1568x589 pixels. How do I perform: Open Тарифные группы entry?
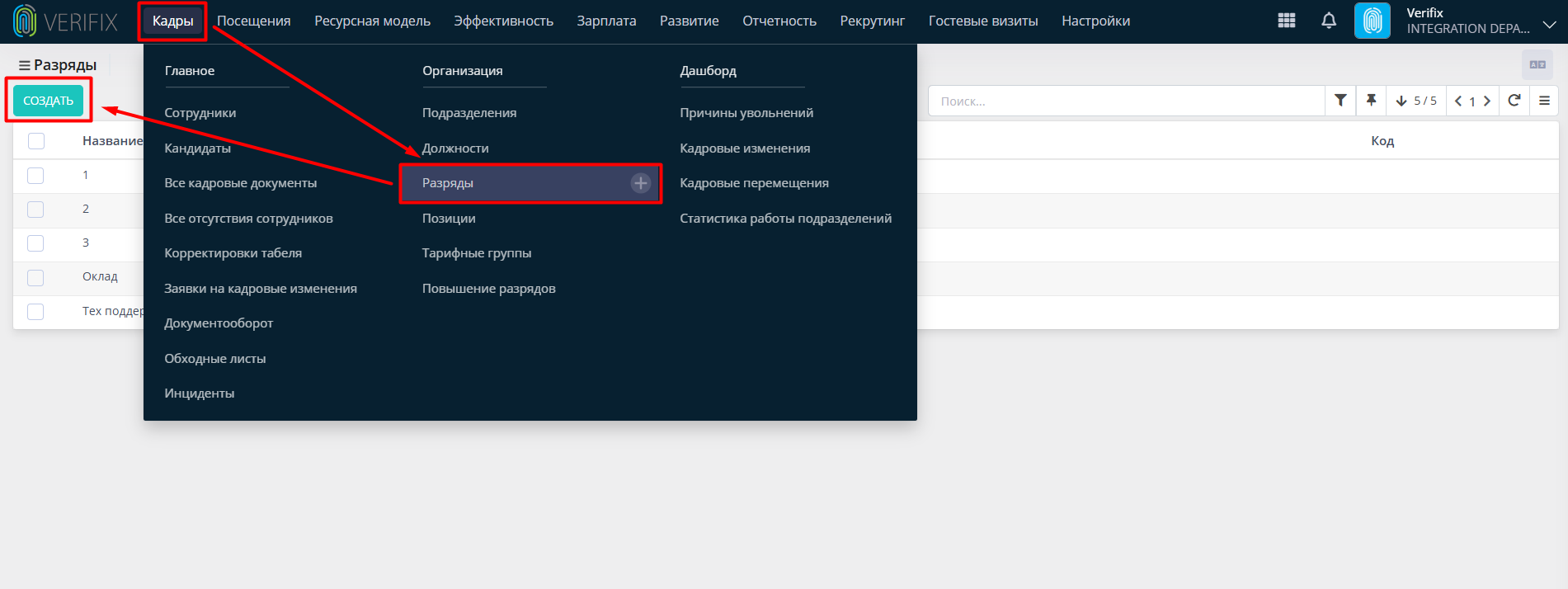pos(477,253)
